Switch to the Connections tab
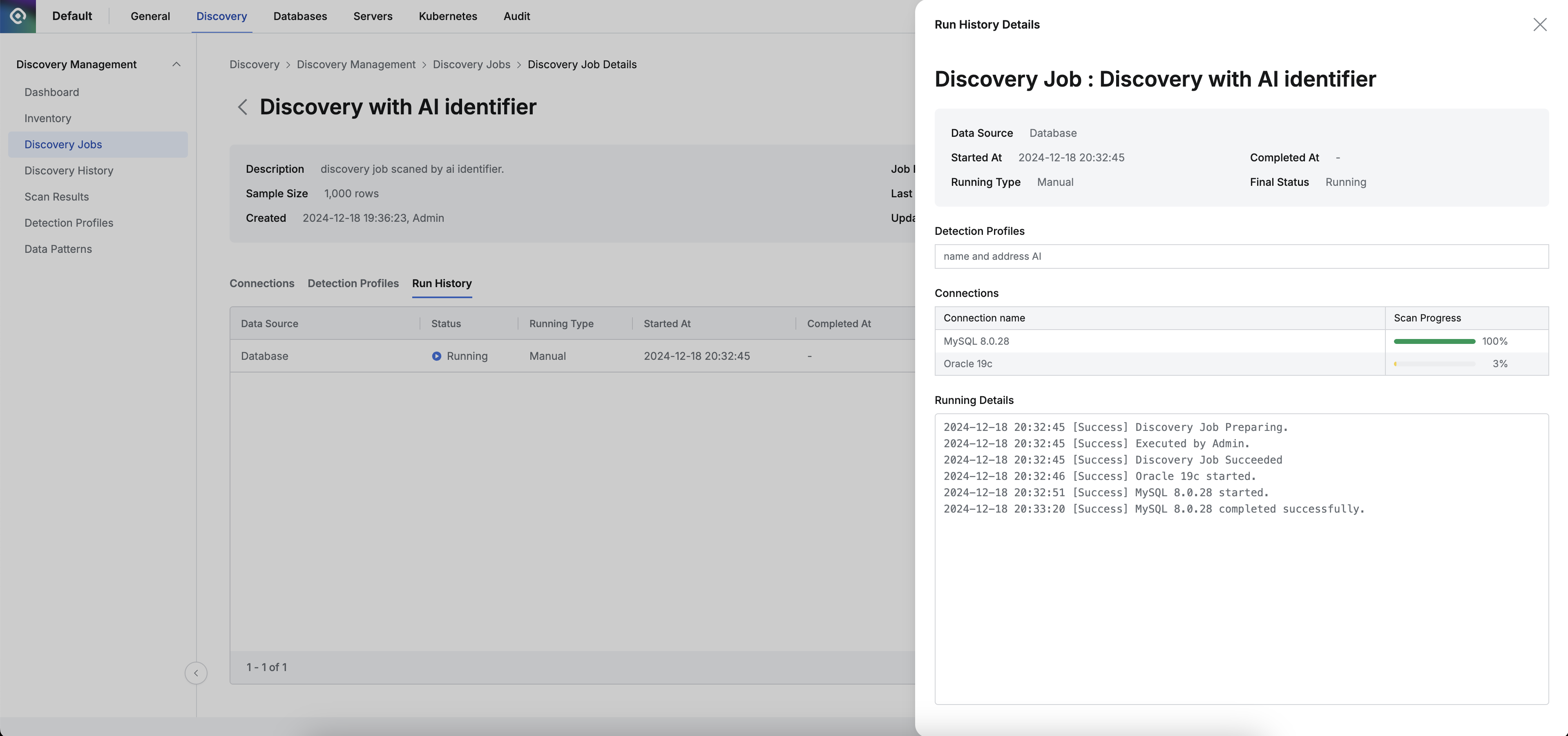The width and height of the screenshot is (1568, 736). [x=262, y=284]
